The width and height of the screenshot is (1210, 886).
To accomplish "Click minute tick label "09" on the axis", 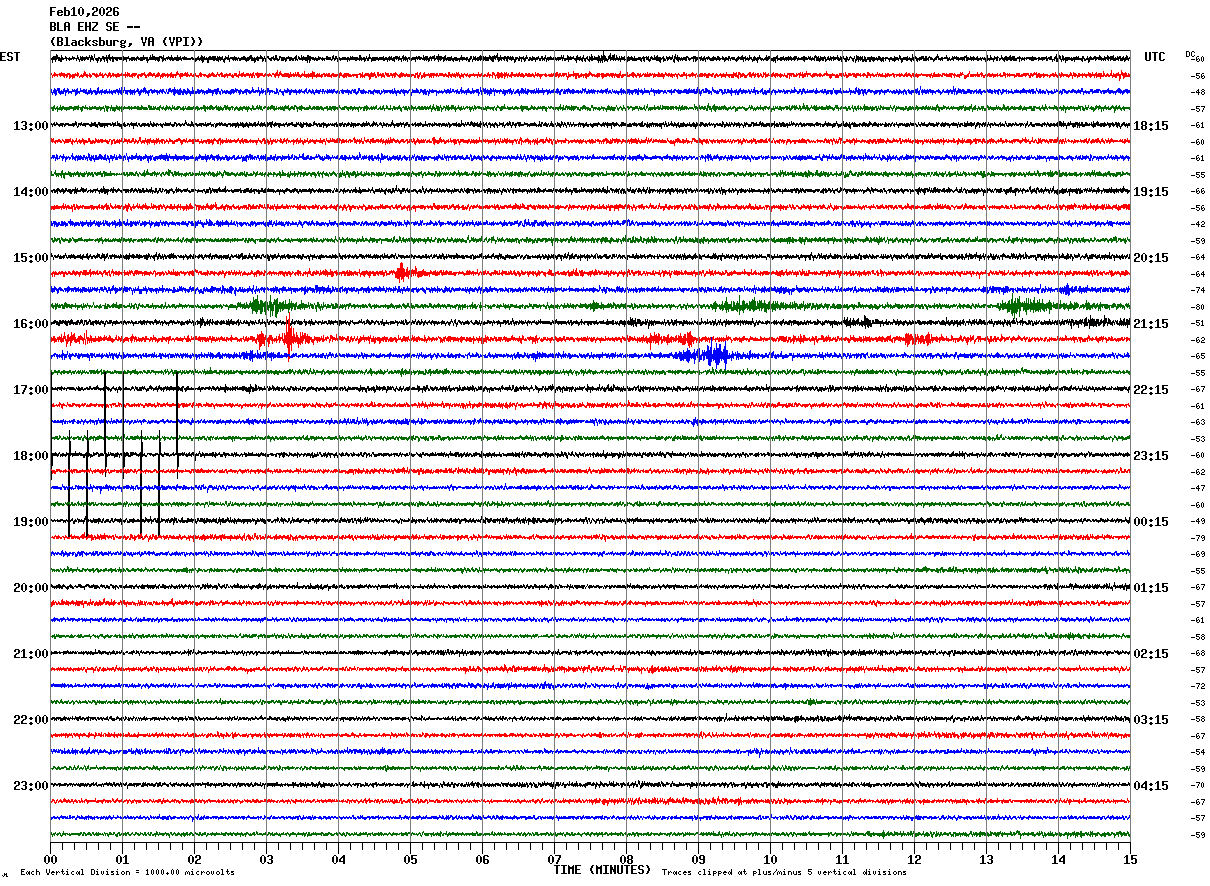I will 698,860.
